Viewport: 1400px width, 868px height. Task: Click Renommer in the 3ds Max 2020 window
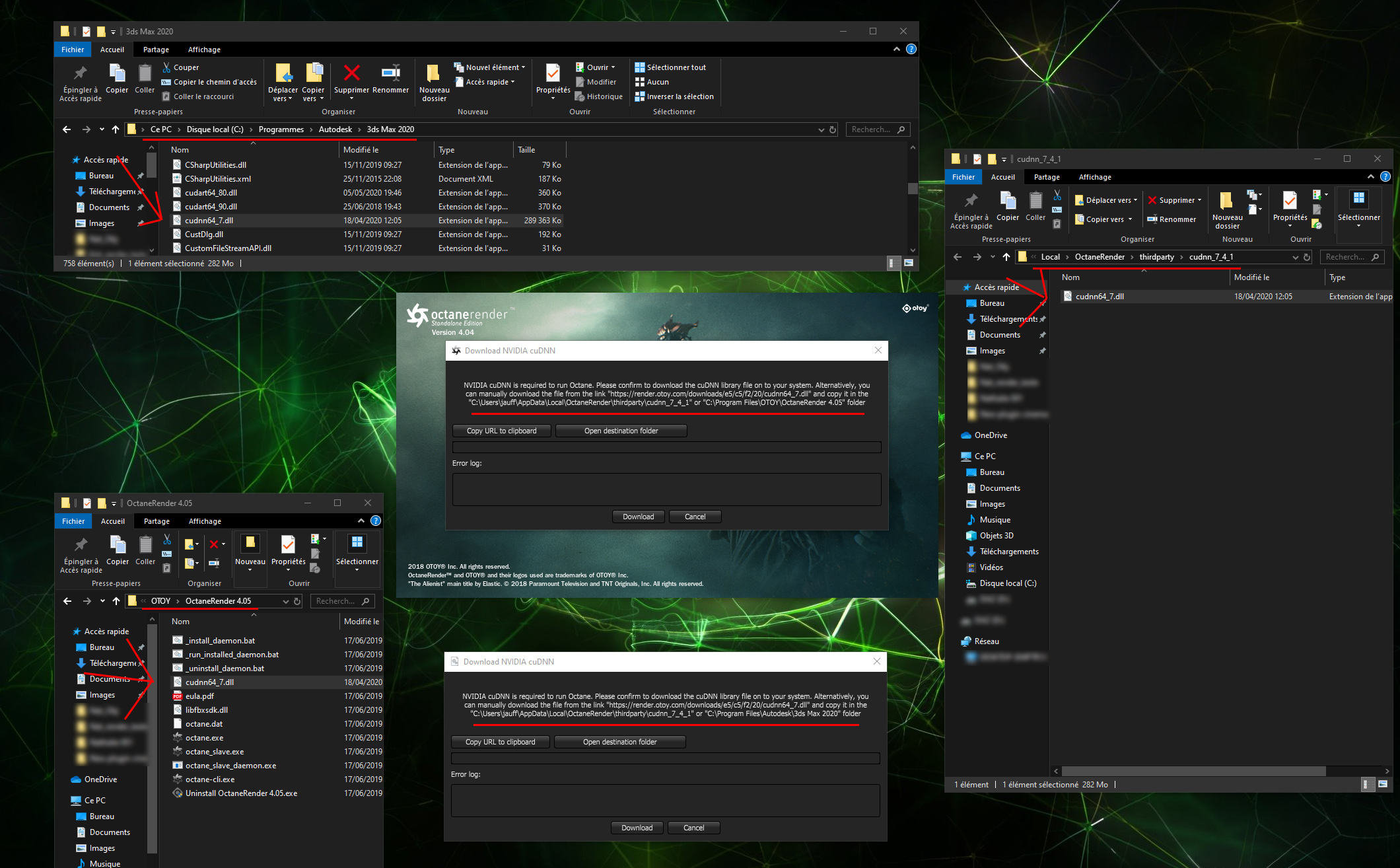391,79
